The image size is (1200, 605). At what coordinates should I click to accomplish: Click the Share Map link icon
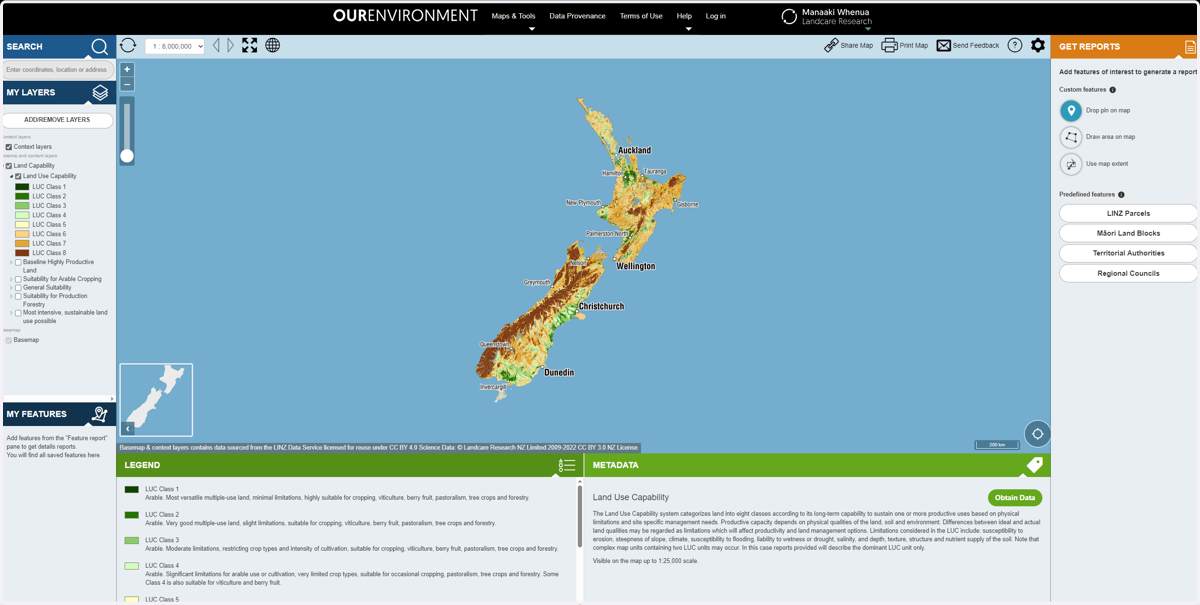click(831, 45)
